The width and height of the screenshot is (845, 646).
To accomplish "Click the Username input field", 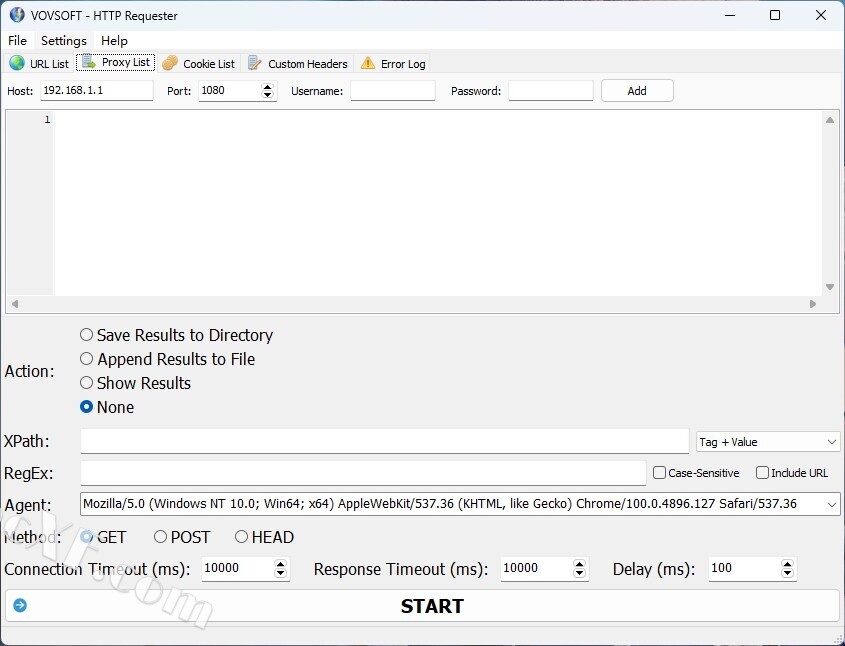I will (x=393, y=91).
